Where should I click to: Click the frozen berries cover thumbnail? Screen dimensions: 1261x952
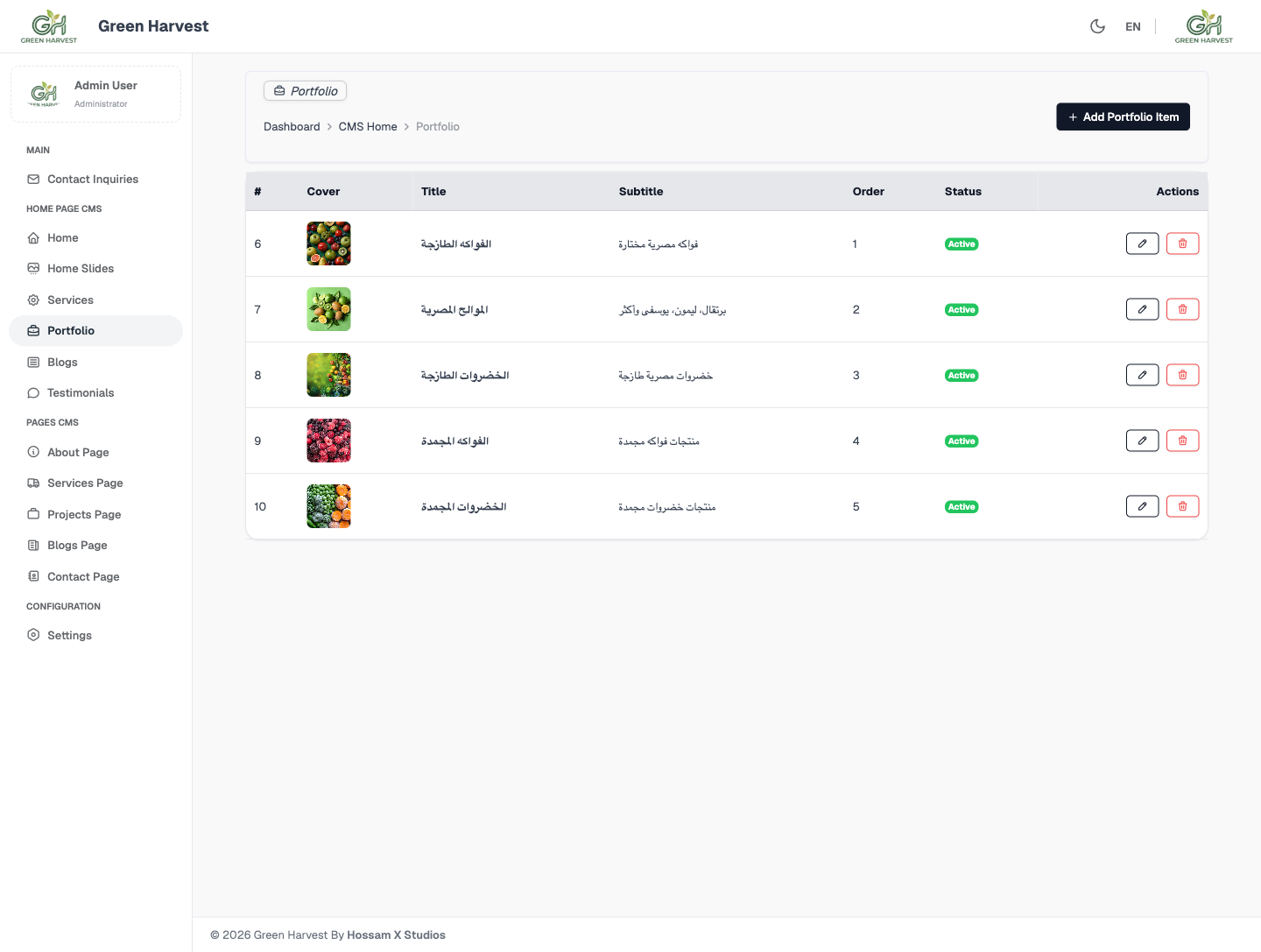click(x=328, y=441)
